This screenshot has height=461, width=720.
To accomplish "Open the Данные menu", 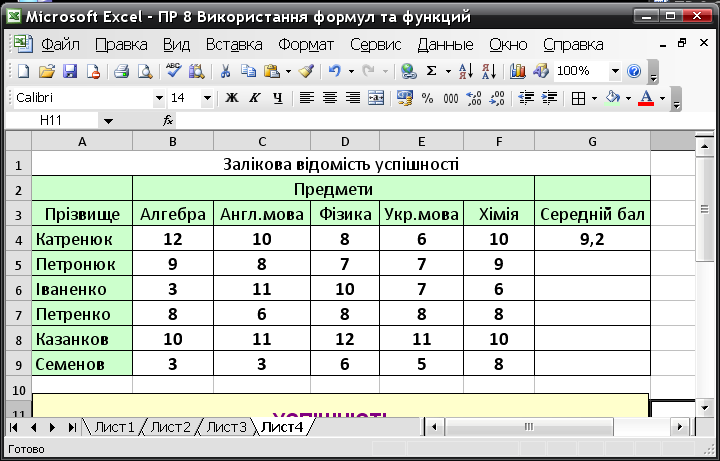I will [x=445, y=45].
